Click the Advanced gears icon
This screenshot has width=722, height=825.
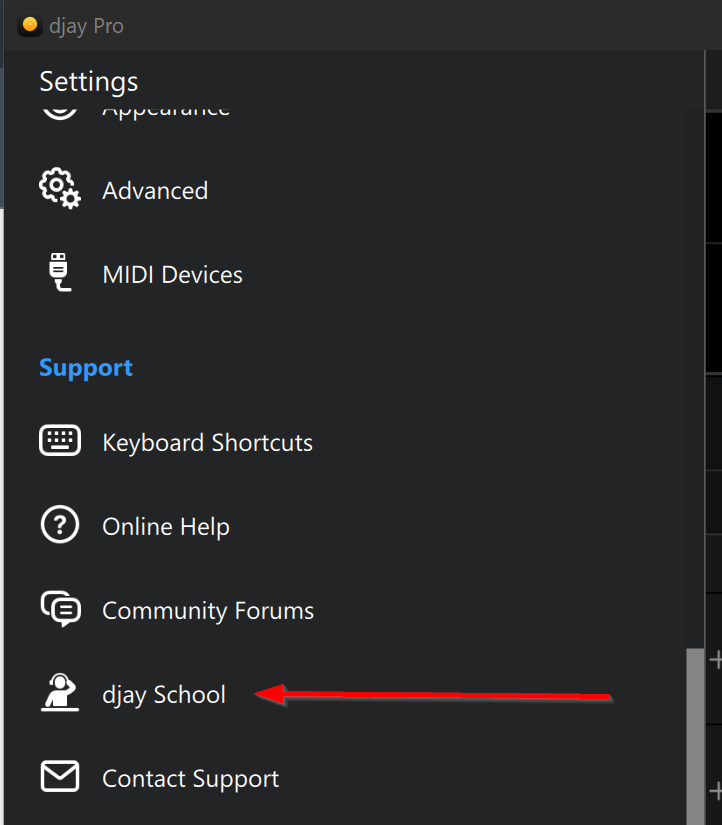(59, 190)
